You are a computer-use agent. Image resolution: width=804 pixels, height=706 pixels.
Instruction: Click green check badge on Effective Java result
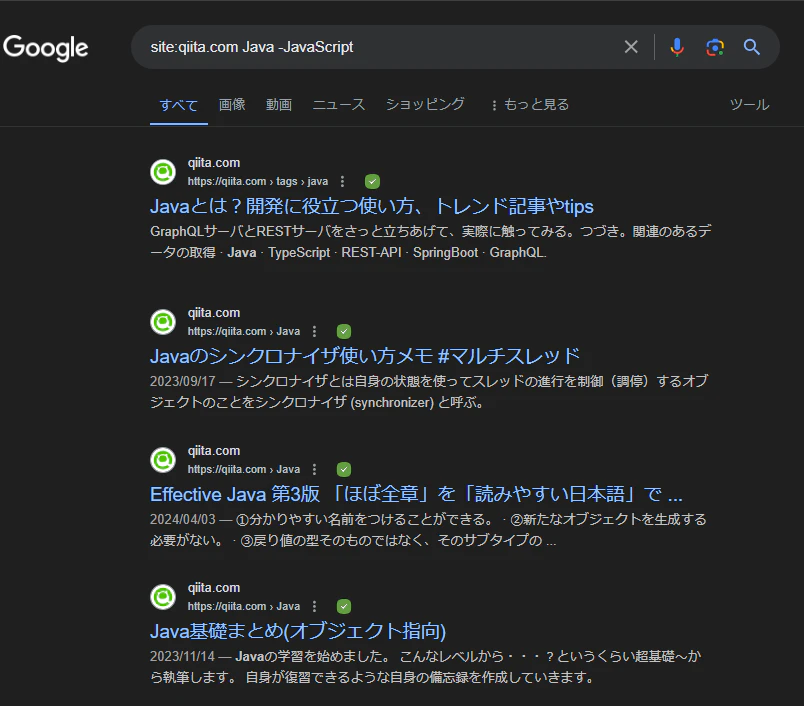(x=344, y=470)
